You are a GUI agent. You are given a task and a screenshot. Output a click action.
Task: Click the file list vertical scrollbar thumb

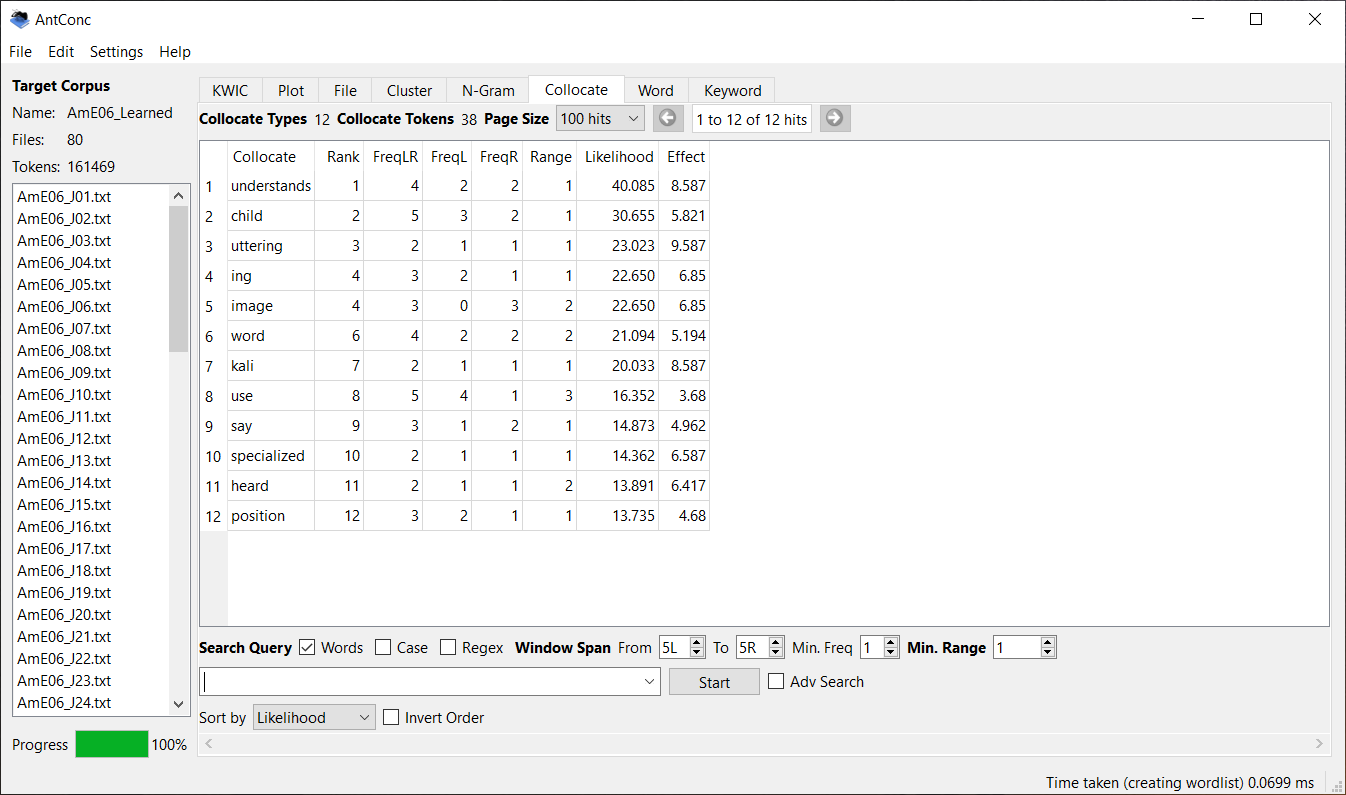pyautogui.click(x=179, y=279)
